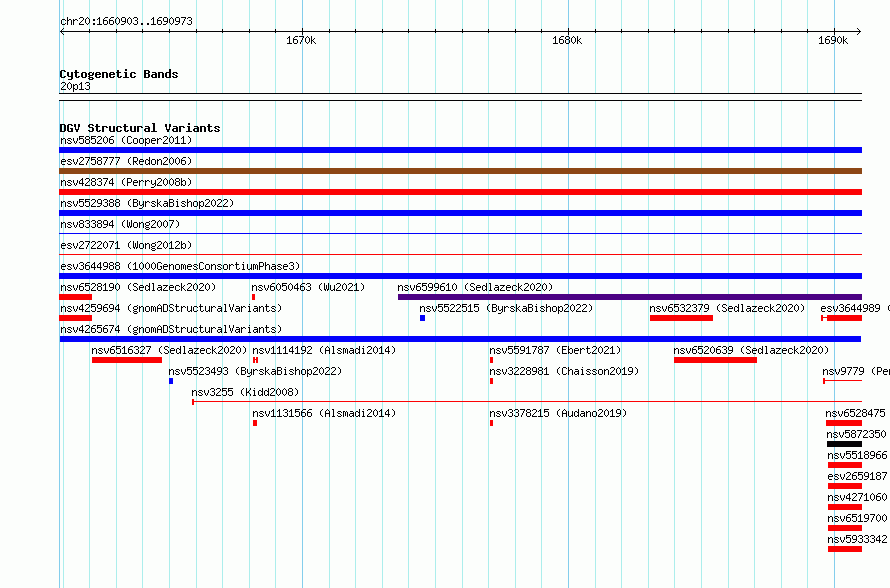Select the DGV Structural Variants track title
The width and height of the screenshot is (890, 588).
[x=140, y=128]
